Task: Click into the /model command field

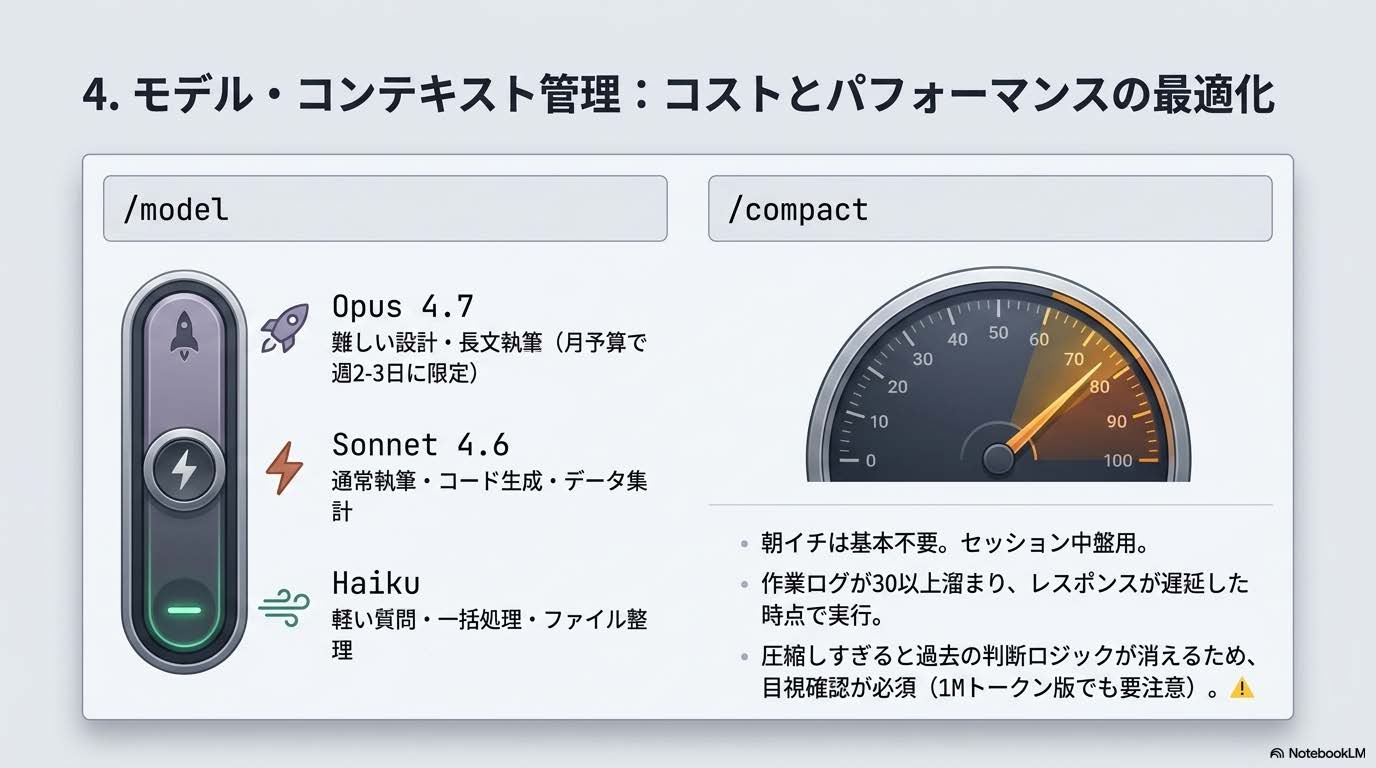Action: coord(385,208)
